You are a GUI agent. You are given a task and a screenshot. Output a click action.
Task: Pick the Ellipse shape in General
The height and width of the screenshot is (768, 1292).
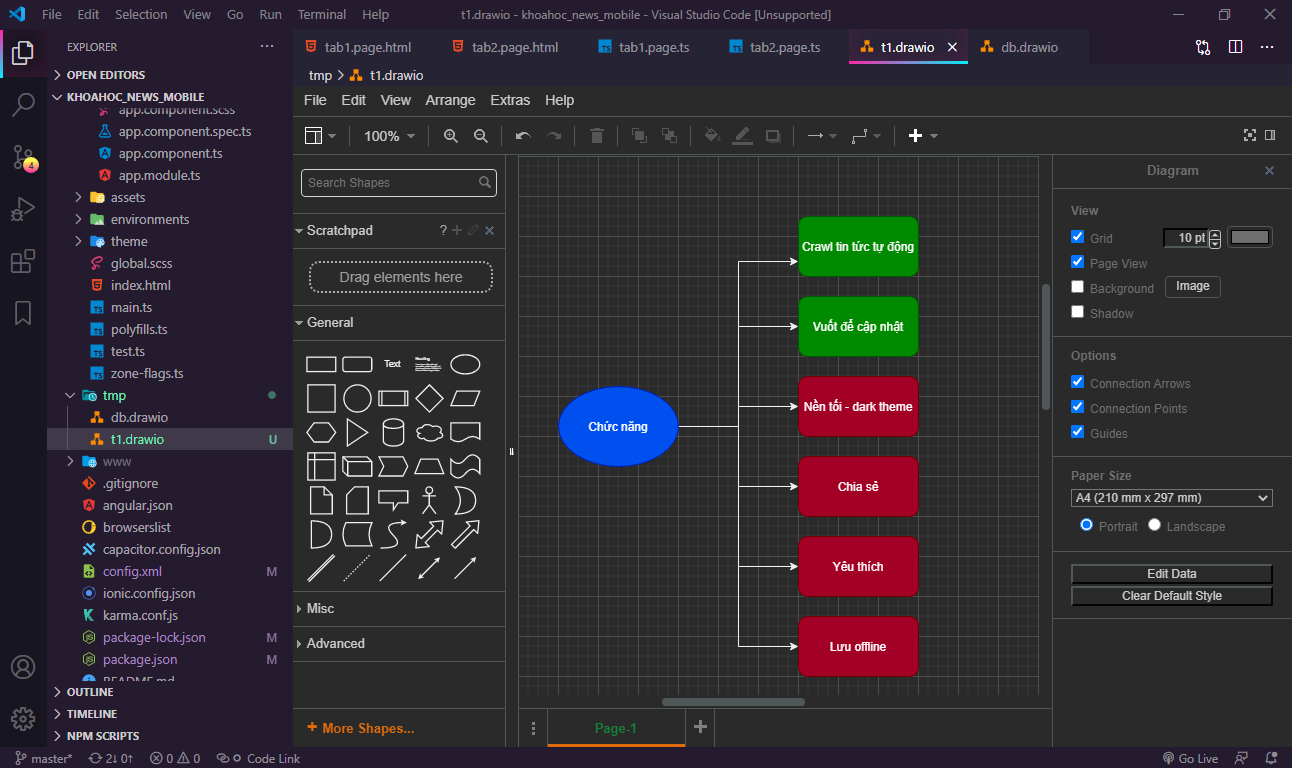[465, 364]
